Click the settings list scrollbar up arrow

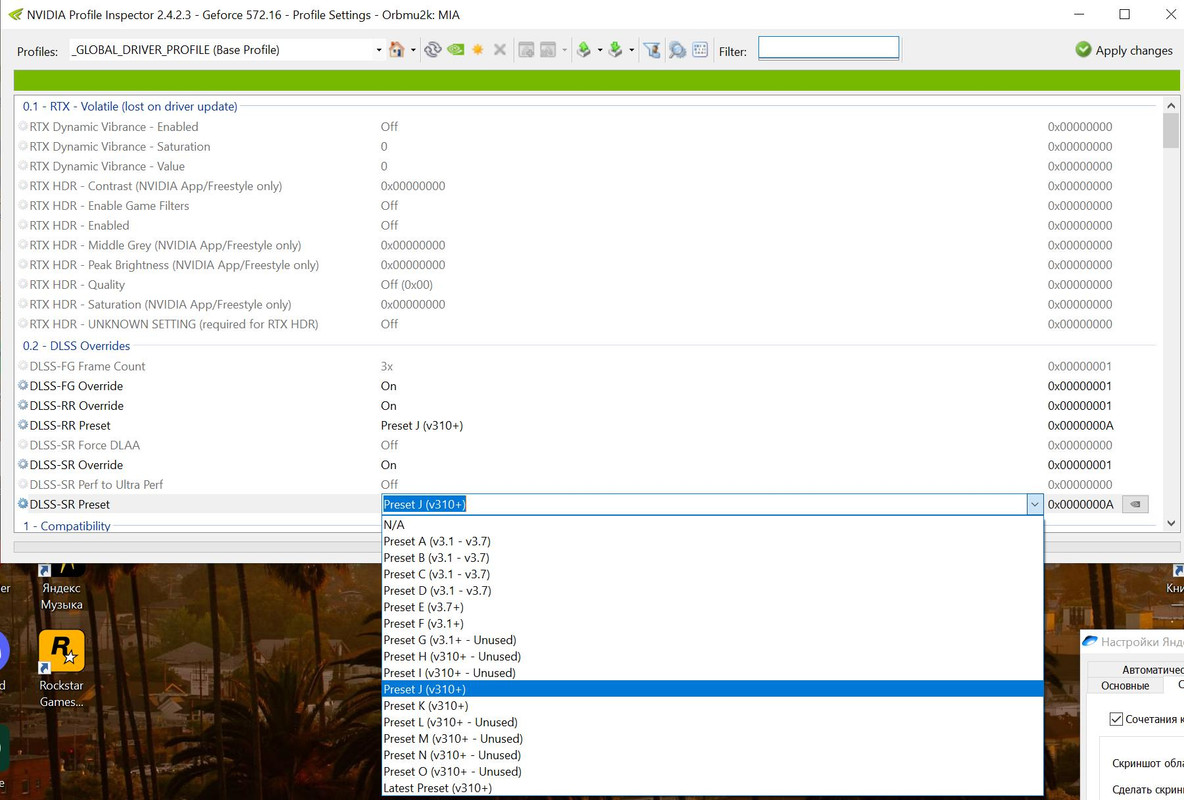[x=1170, y=106]
